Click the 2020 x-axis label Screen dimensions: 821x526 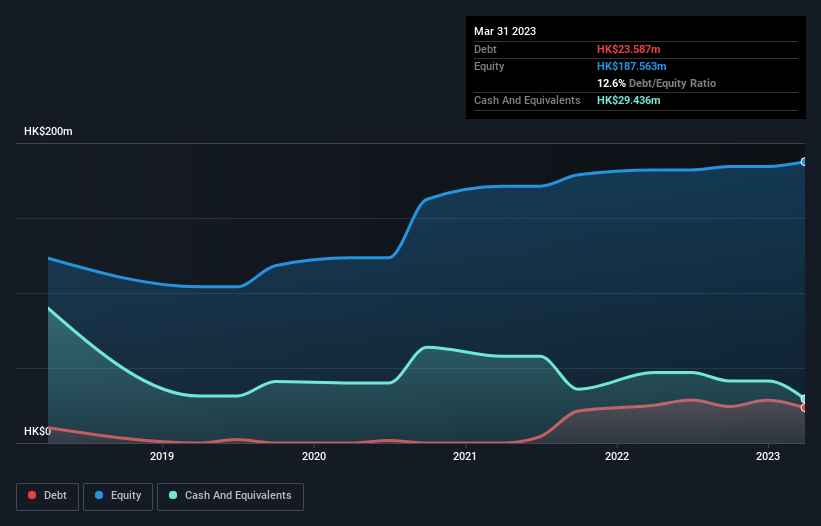[x=314, y=456]
